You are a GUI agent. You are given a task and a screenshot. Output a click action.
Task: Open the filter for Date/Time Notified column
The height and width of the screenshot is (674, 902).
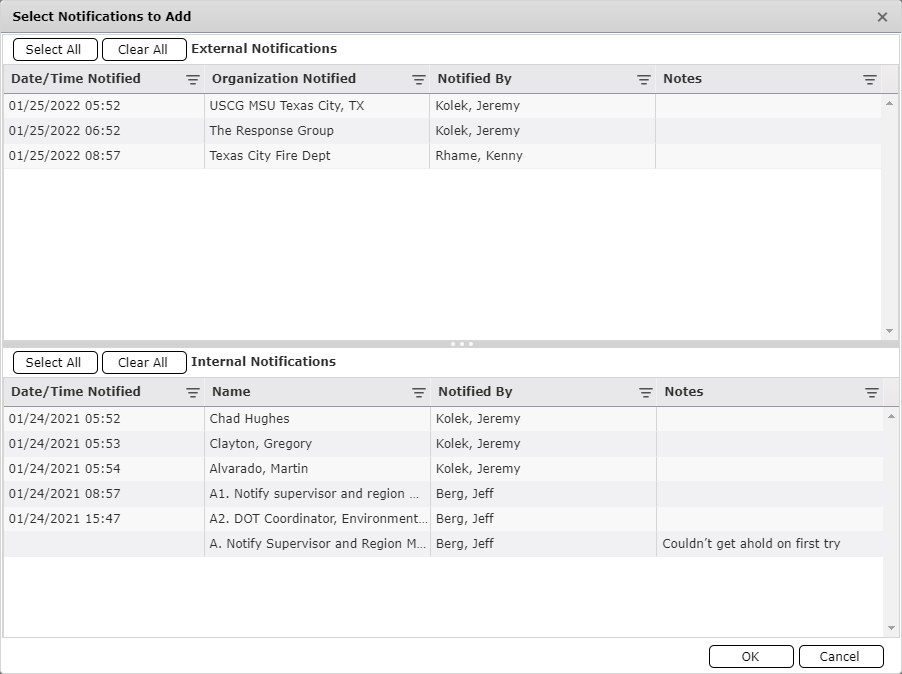coord(192,79)
